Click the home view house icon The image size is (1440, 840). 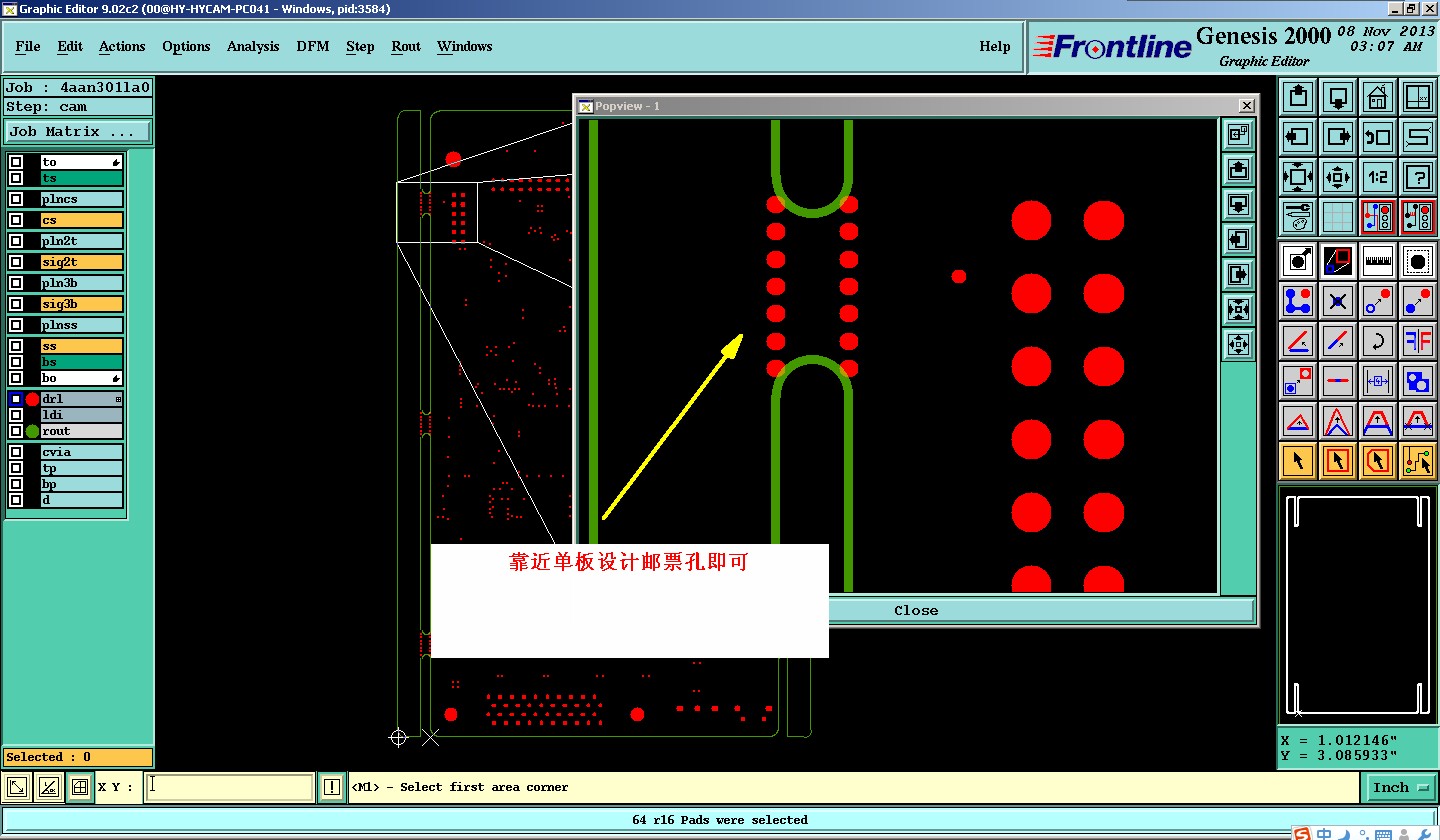click(x=1378, y=98)
